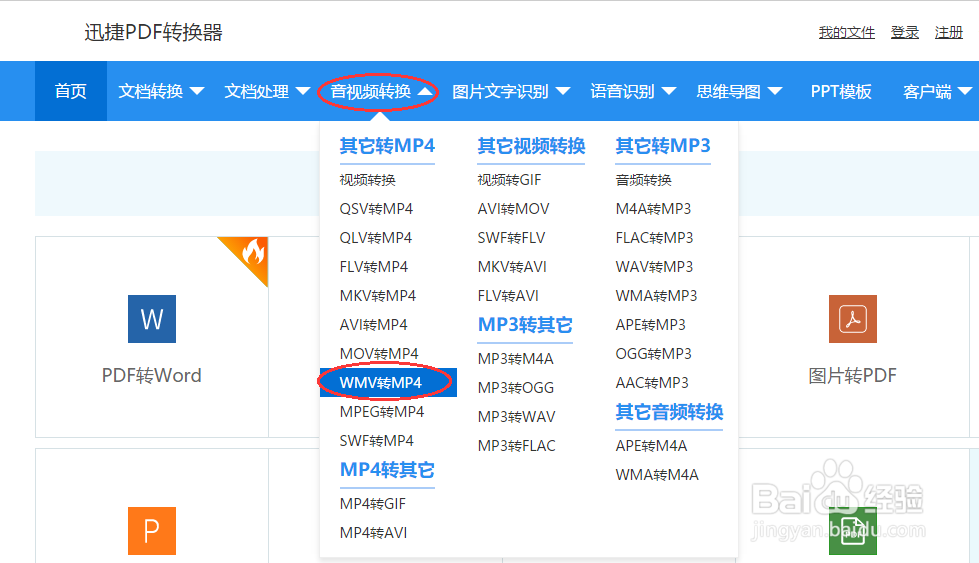The image size is (979, 563).
Task: Go to the 首页 tab
Action: click(71, 91)
